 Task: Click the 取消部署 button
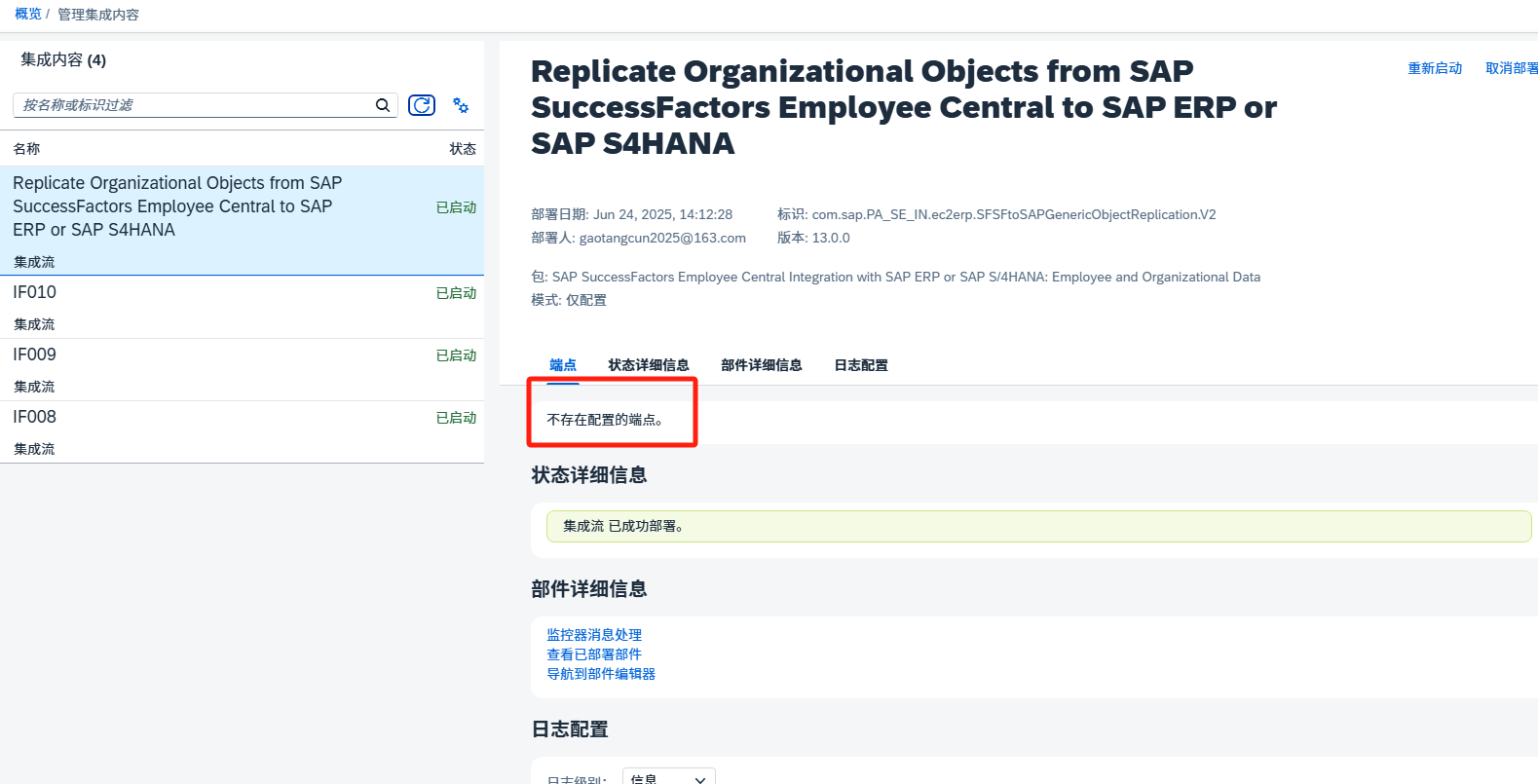pyautogui.click(x=1512, y=68)
